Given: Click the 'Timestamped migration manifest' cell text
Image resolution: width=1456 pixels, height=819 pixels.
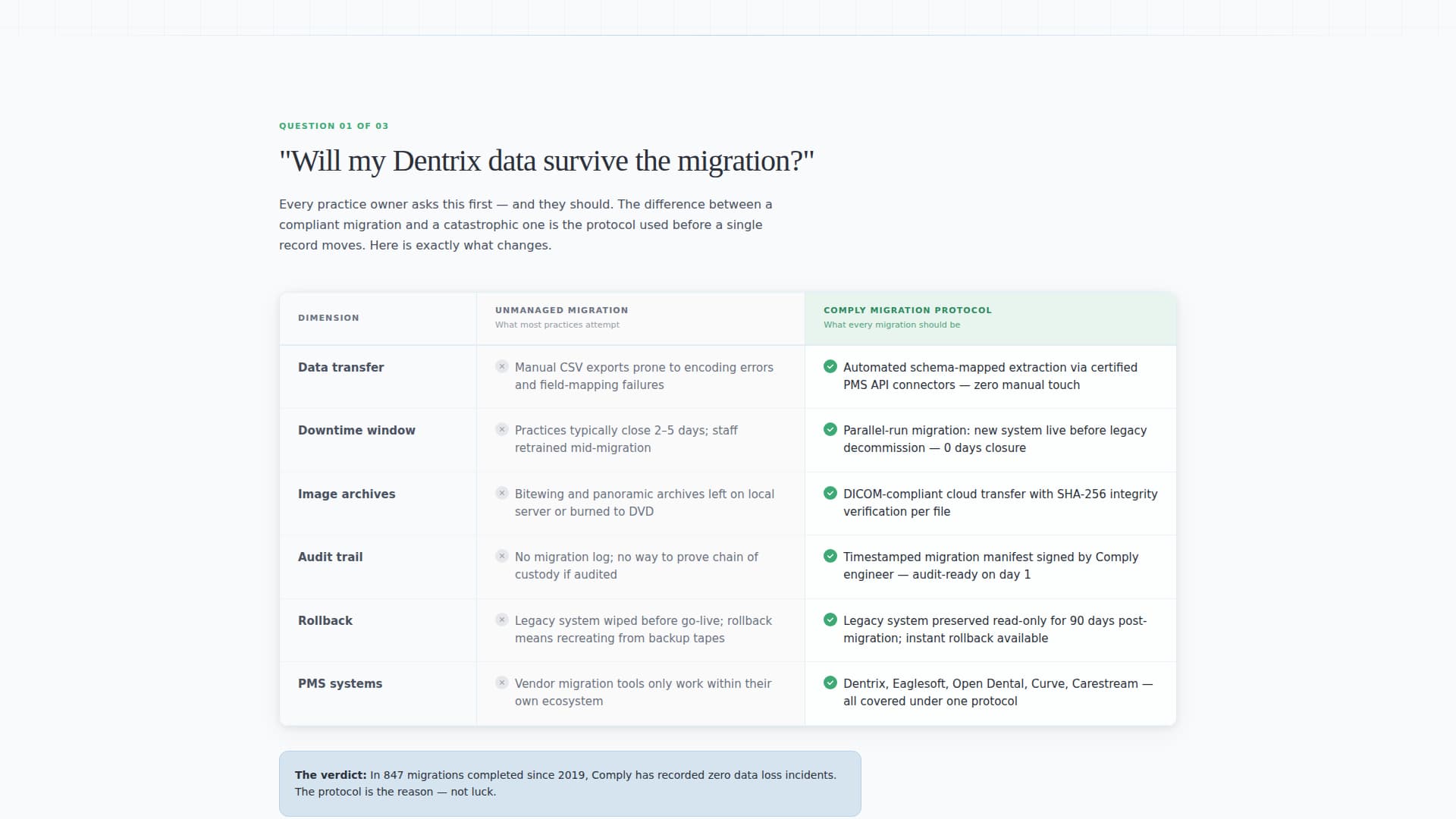Looking at the screenshot, I should [x=990, y=566].
